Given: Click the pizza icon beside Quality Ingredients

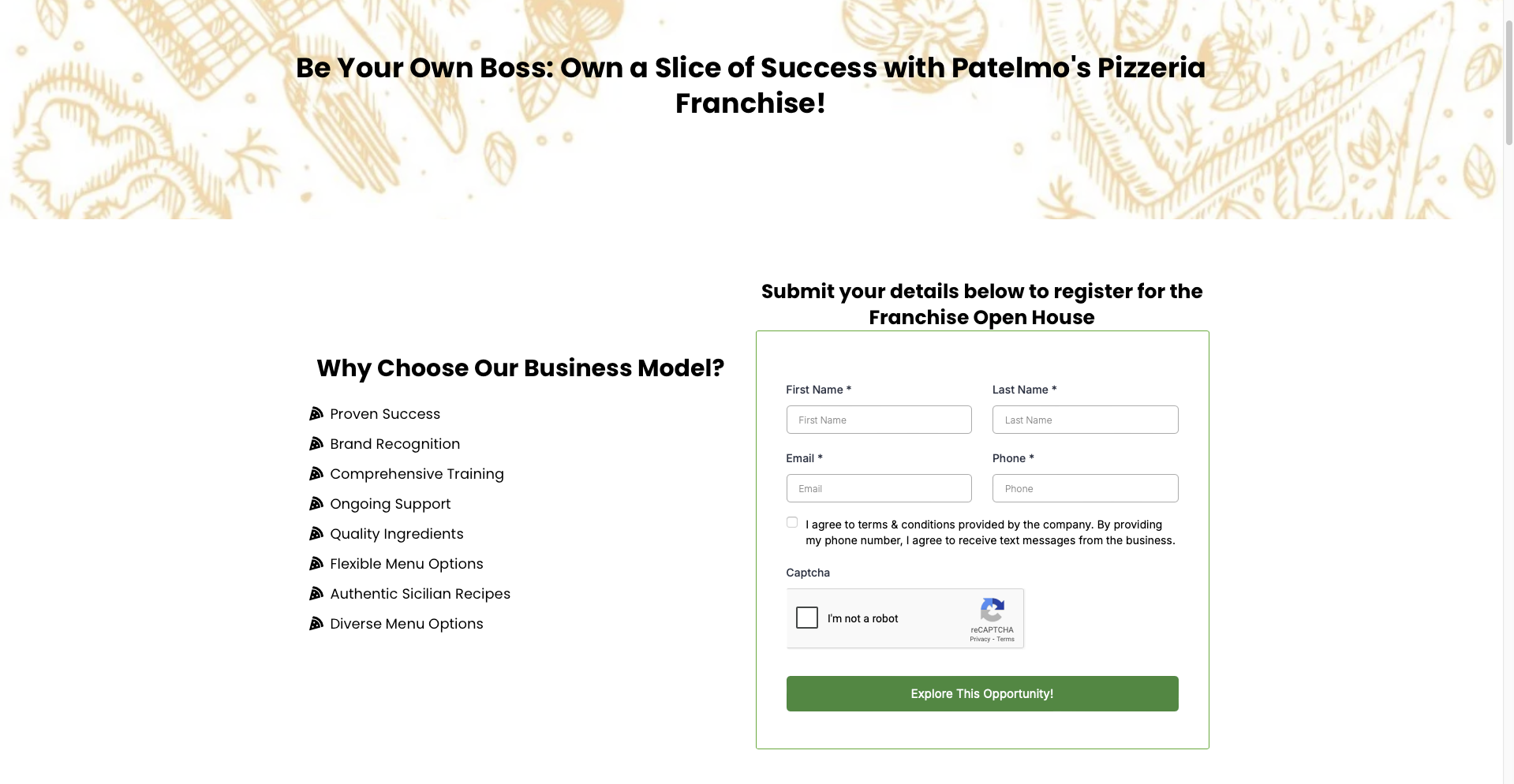Looking at the screenshot, I should 316,534.
